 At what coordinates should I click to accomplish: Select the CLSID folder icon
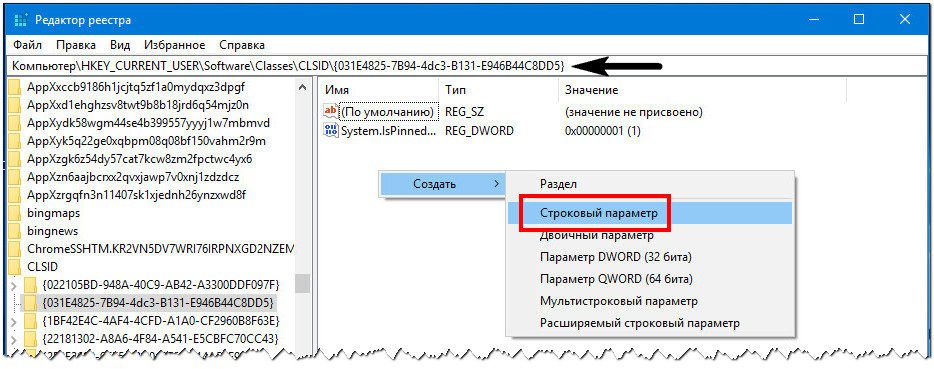click(14, 266)
